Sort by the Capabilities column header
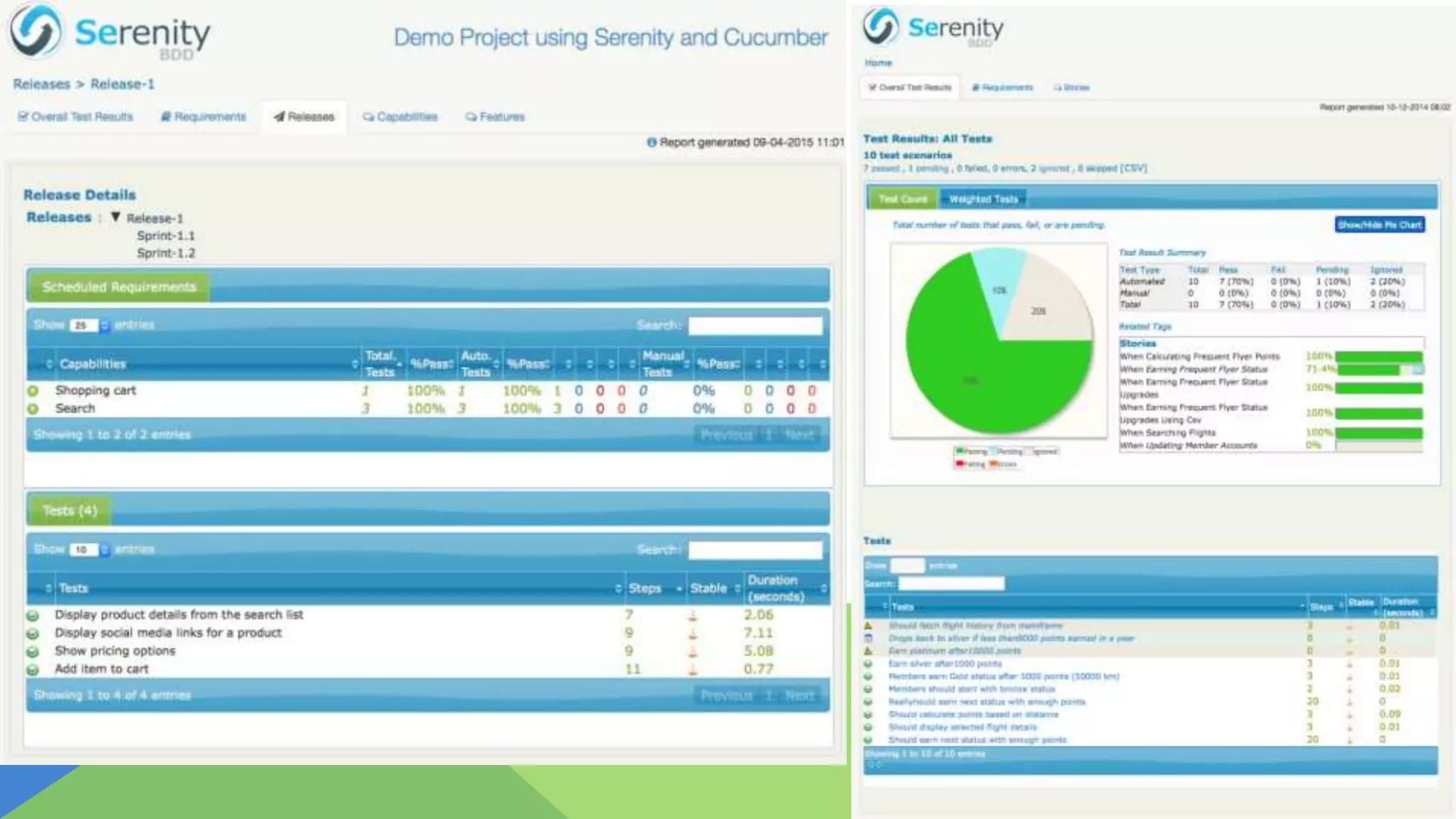Image resolution: width=1456 pixels, height=819 pixels. pyautogui.click(x=92, y=364)
